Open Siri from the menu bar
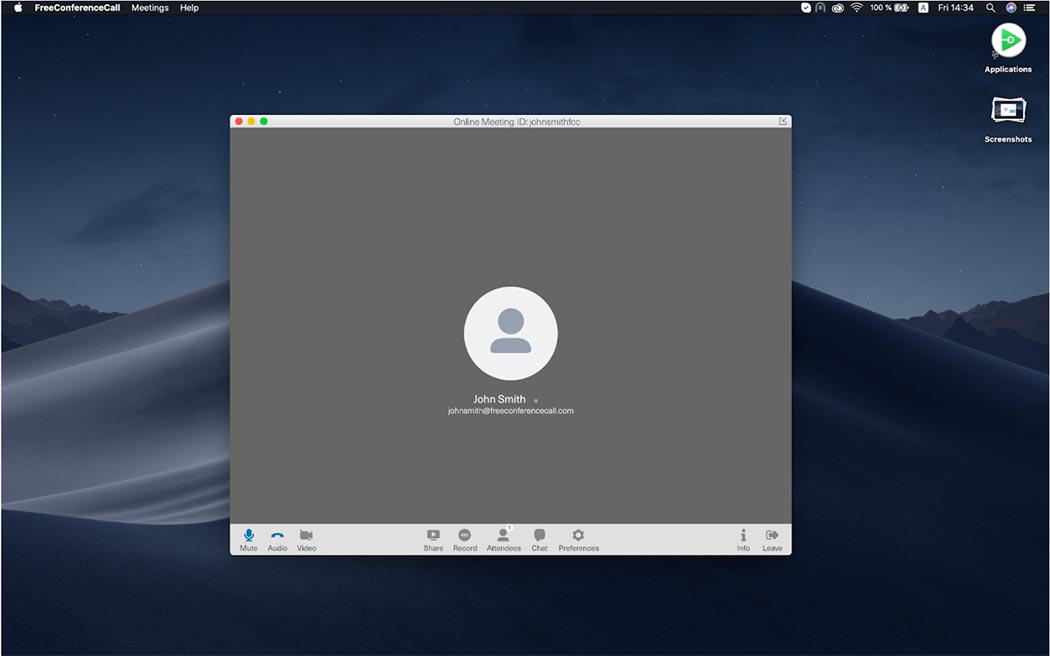This screenshot has width=1050, height=656. (1010, 7)
